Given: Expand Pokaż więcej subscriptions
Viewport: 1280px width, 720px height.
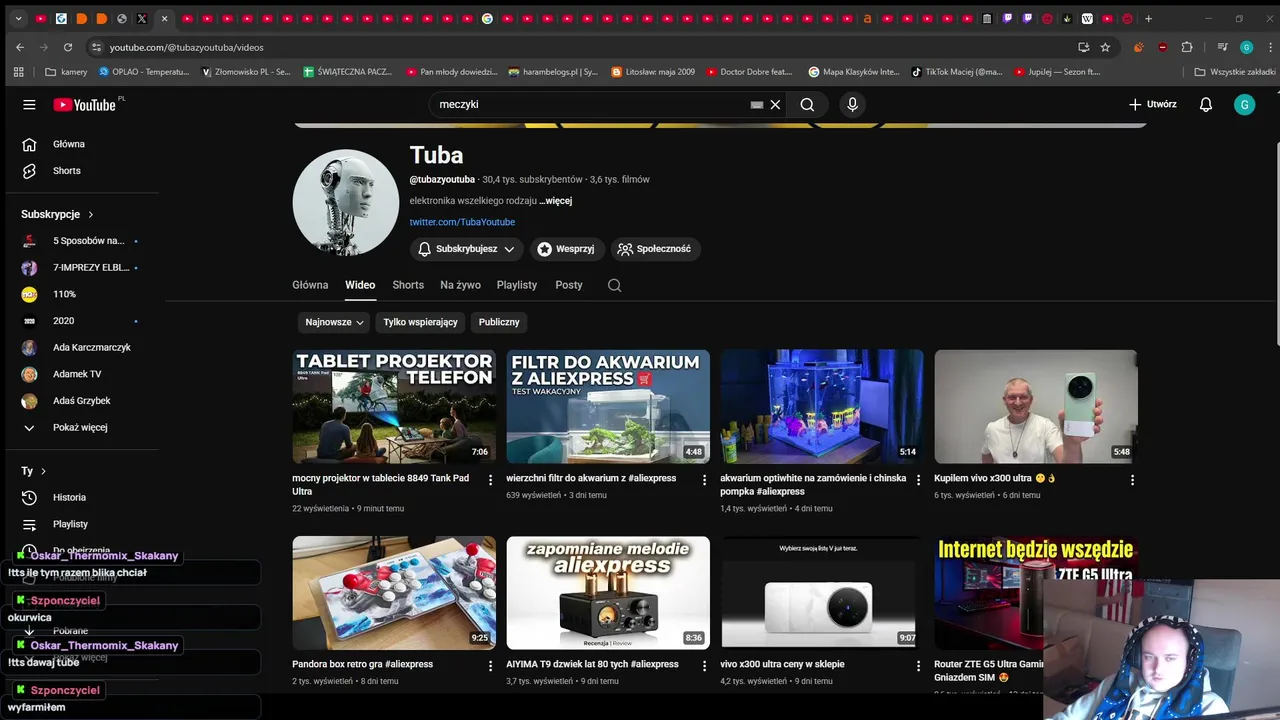Looking at the screenshot, I should point(80,427).
